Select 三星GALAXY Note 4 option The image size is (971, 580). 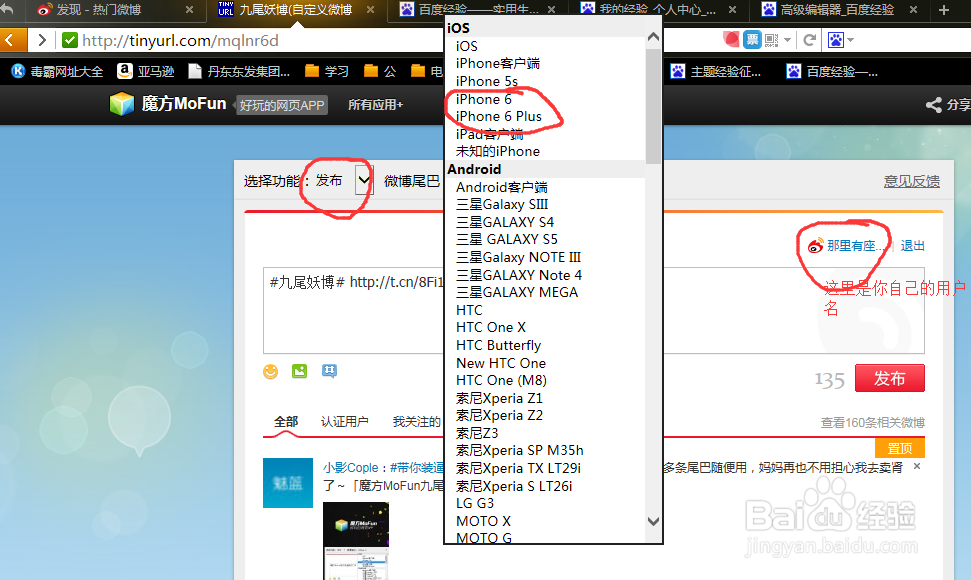[519, 275]
